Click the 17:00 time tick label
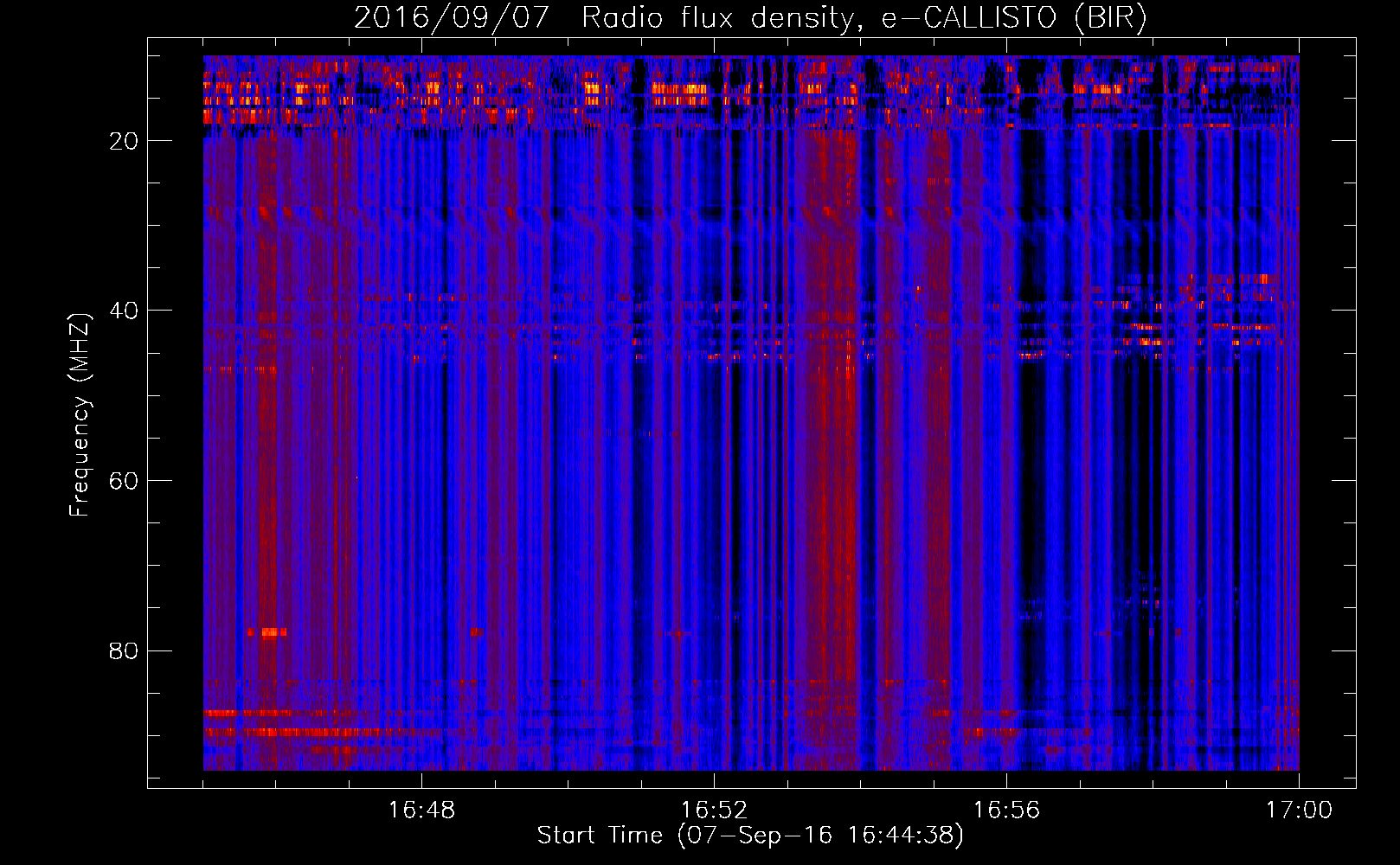 coord(1299,811)
